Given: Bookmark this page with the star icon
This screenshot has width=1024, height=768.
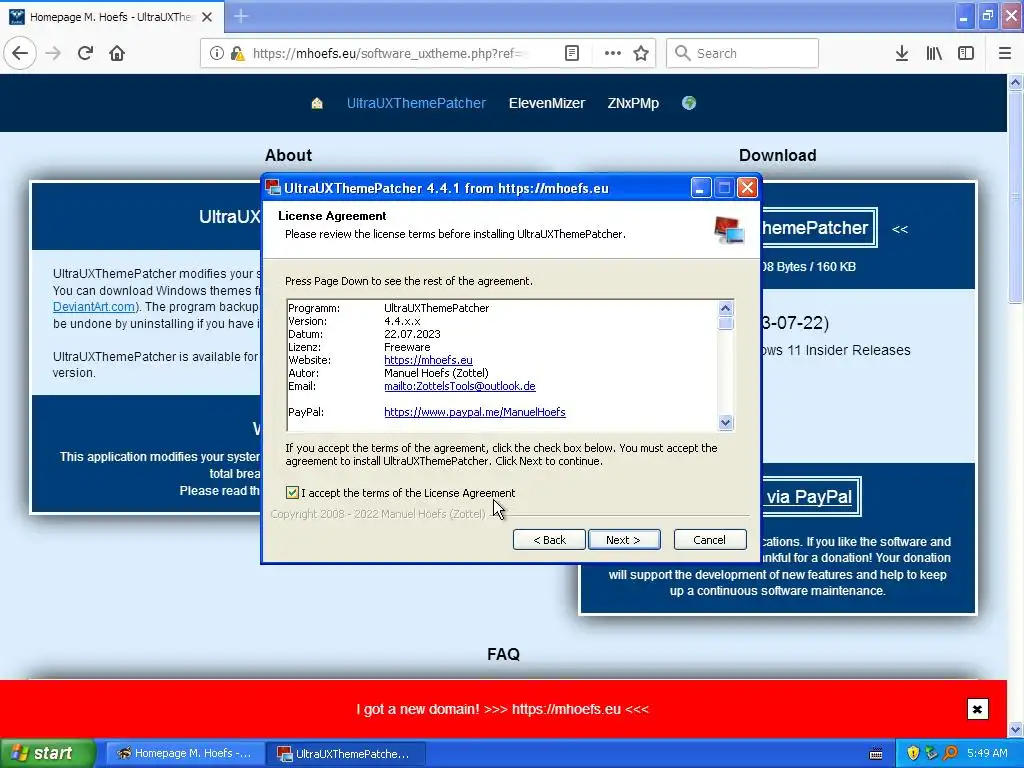Looking at the screenshot, I should [x=641, y=53].
